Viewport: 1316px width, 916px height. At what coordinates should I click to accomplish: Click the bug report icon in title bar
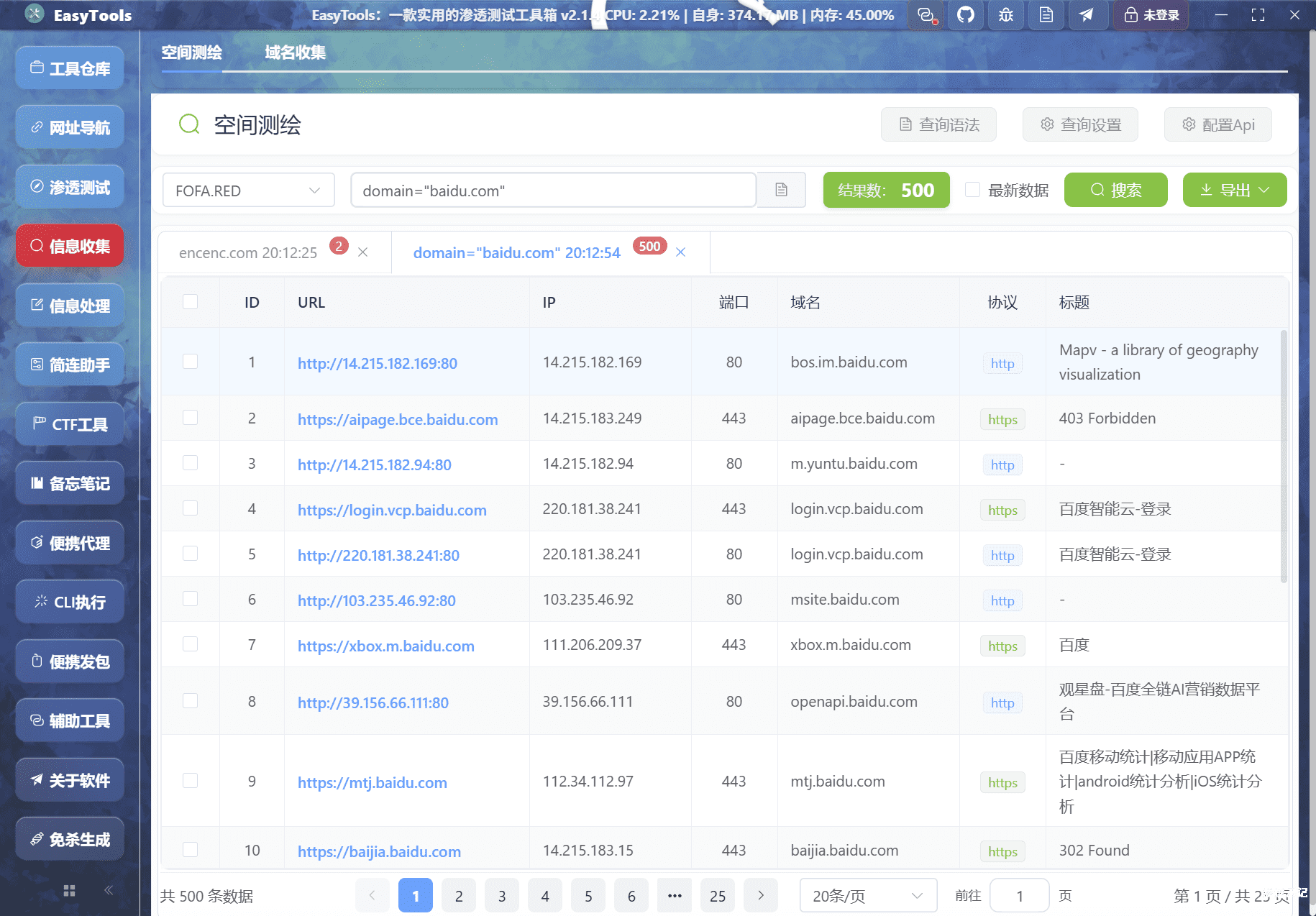pos(1005,14)
